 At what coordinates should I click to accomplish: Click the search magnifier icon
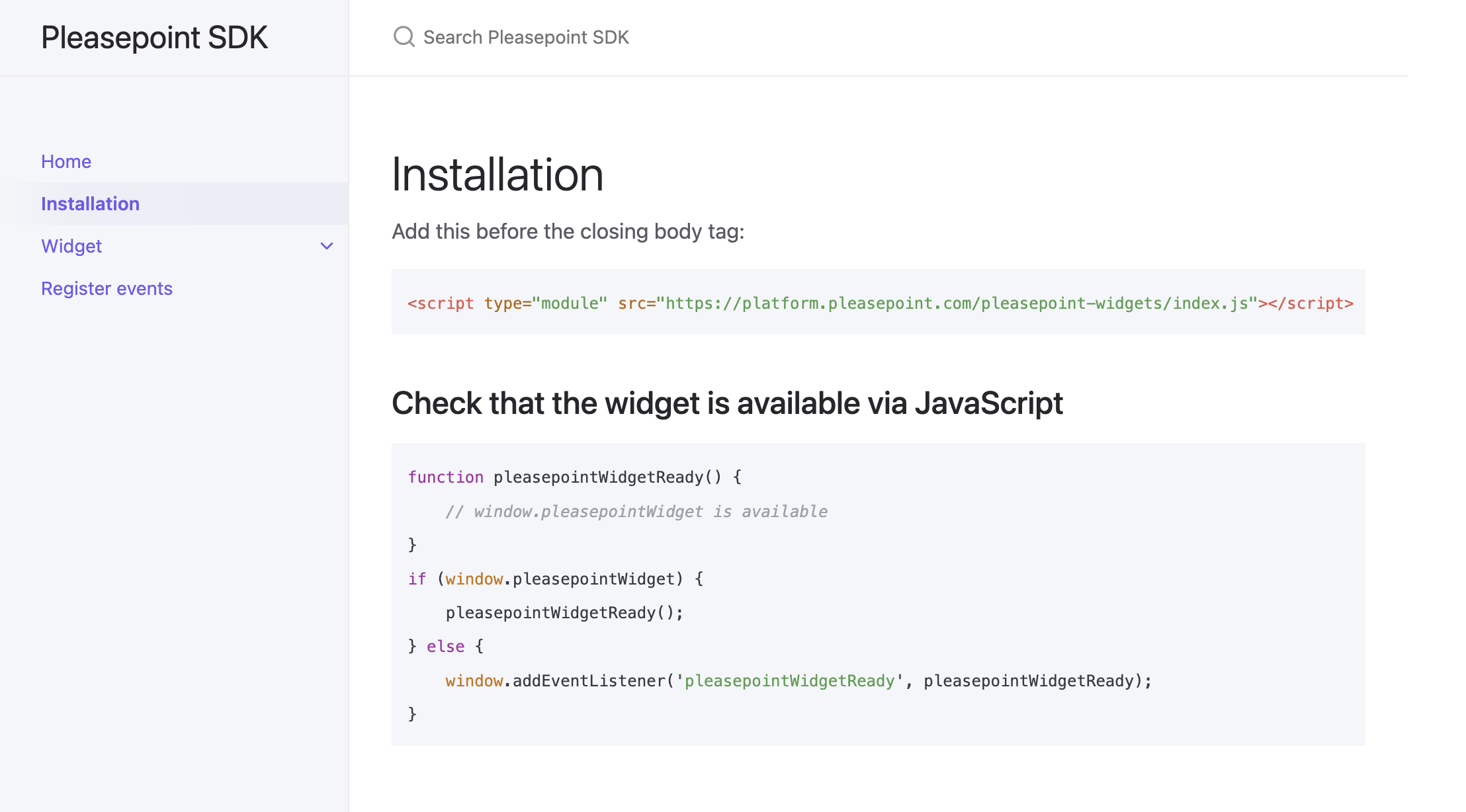(404, 37)
